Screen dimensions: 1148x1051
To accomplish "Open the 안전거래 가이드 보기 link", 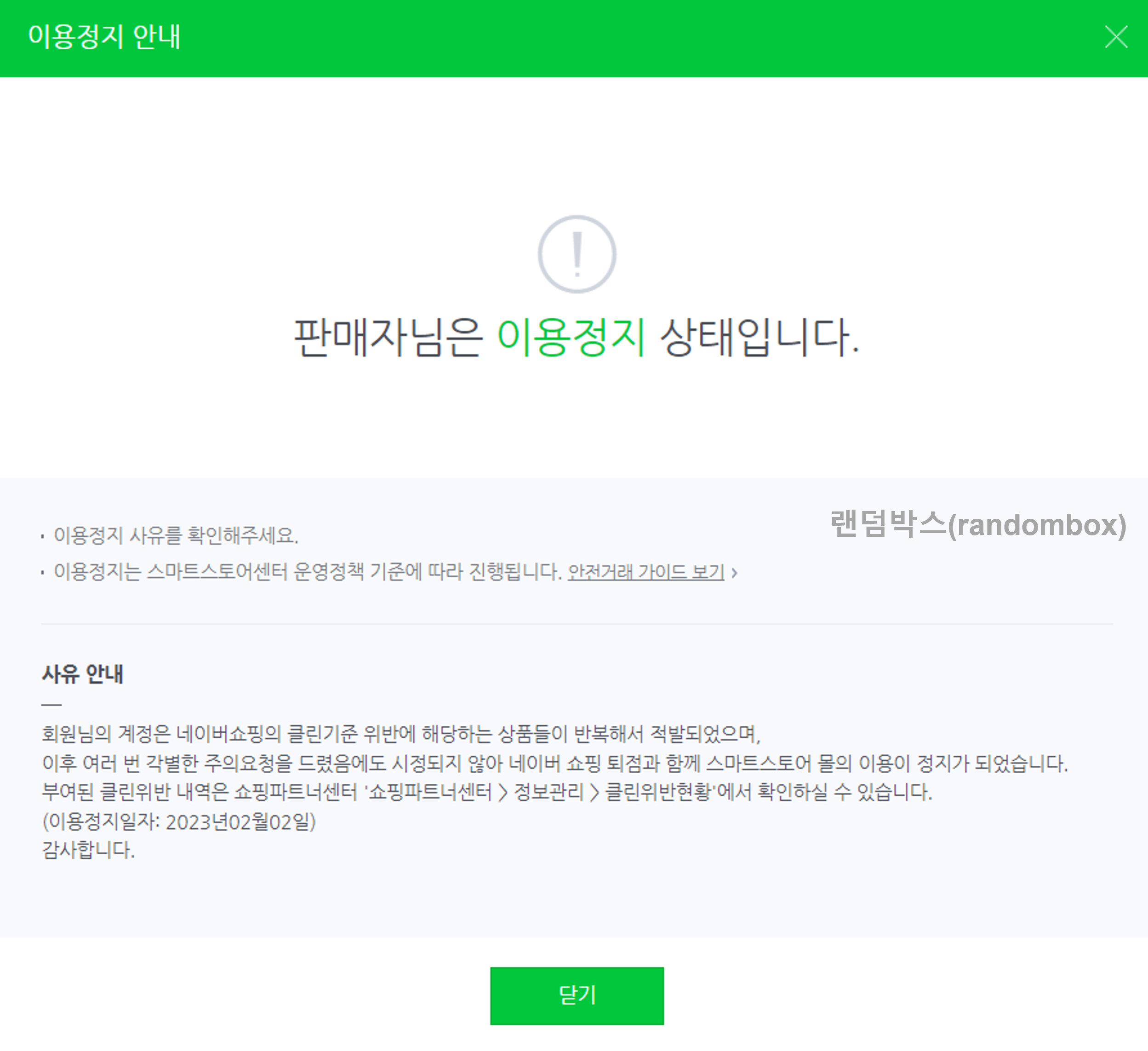I will click(646, 571).
